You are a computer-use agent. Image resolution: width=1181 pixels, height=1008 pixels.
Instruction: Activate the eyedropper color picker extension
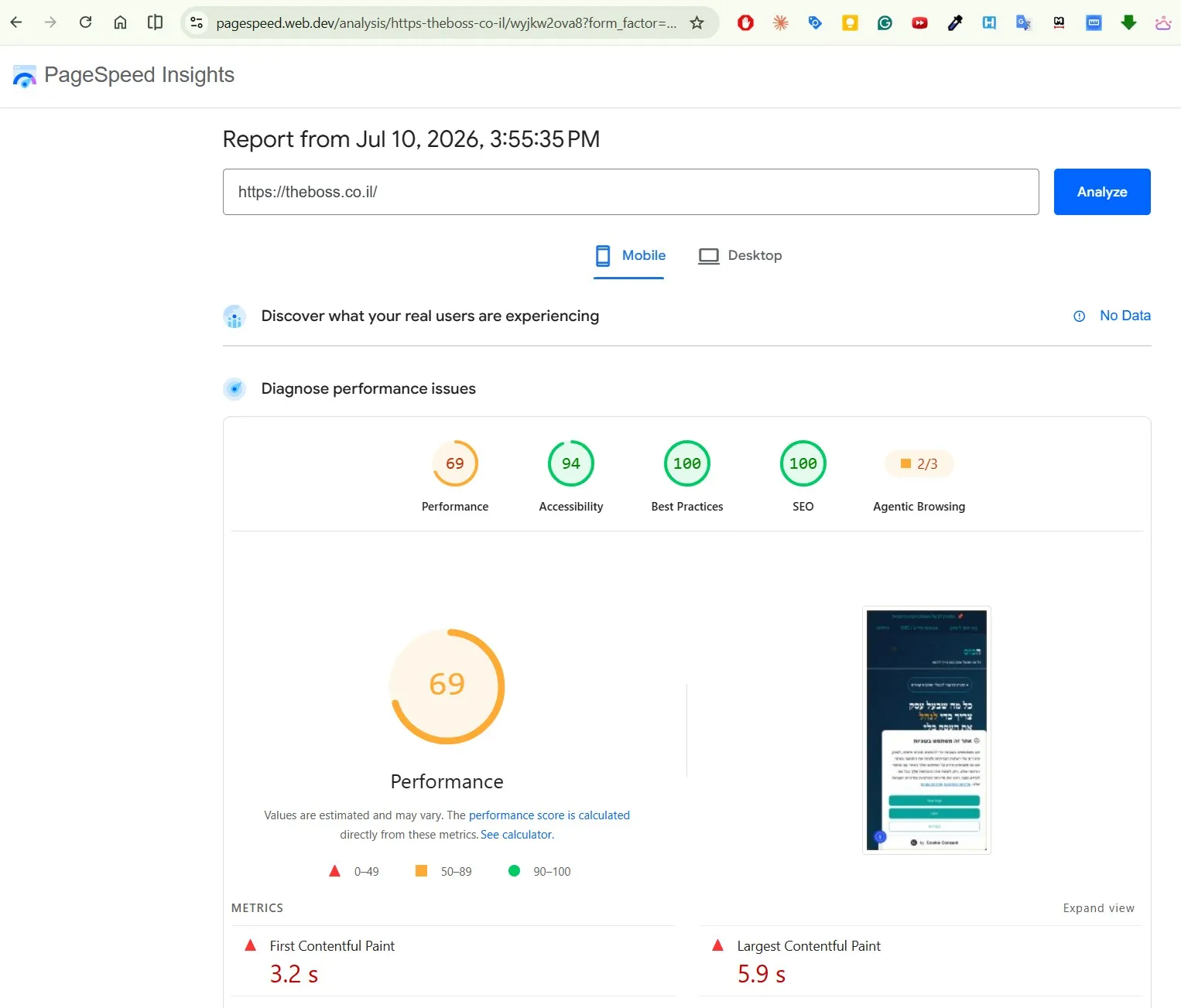pyautogui.click(x=954, y=22)
